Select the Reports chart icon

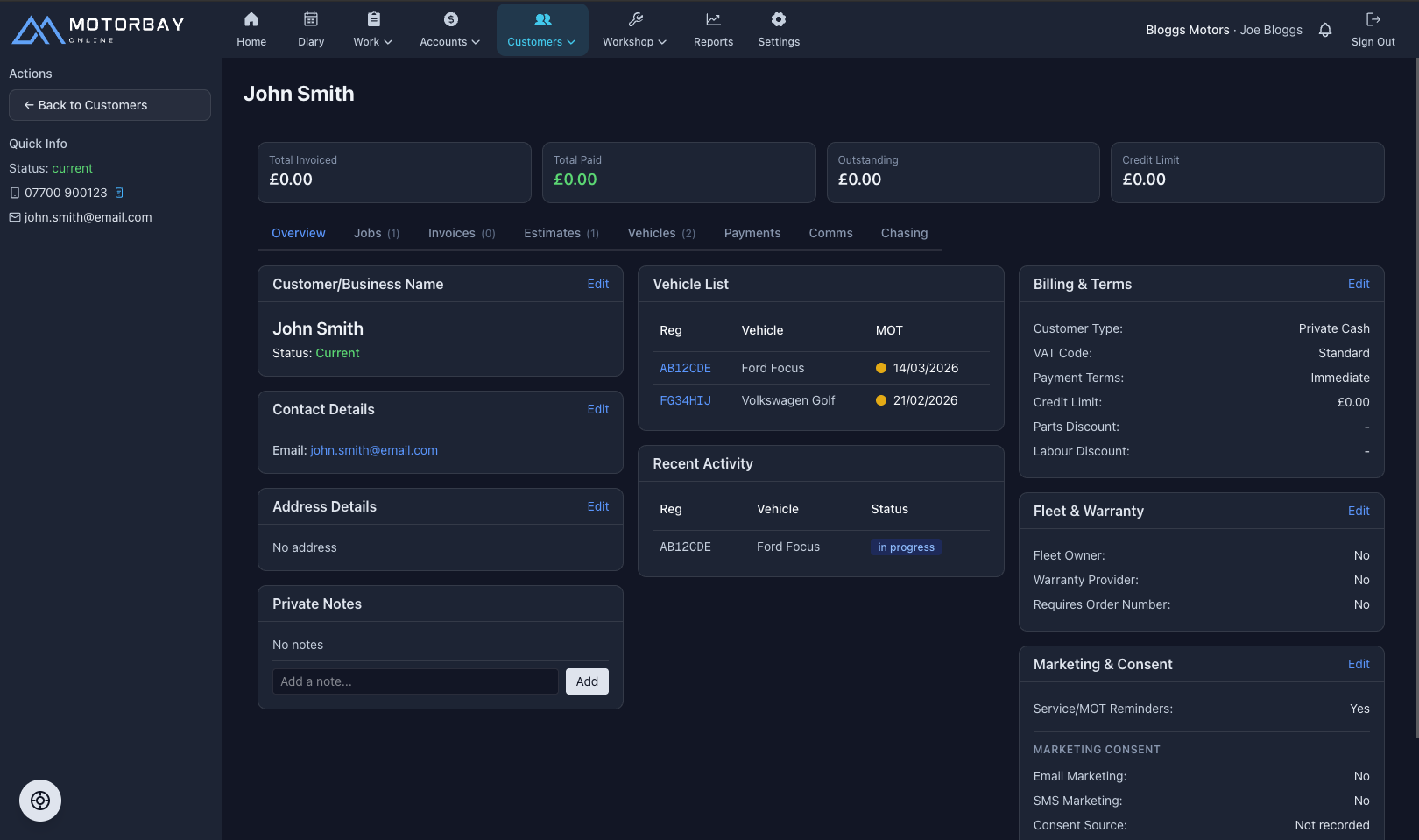point(713,18)
